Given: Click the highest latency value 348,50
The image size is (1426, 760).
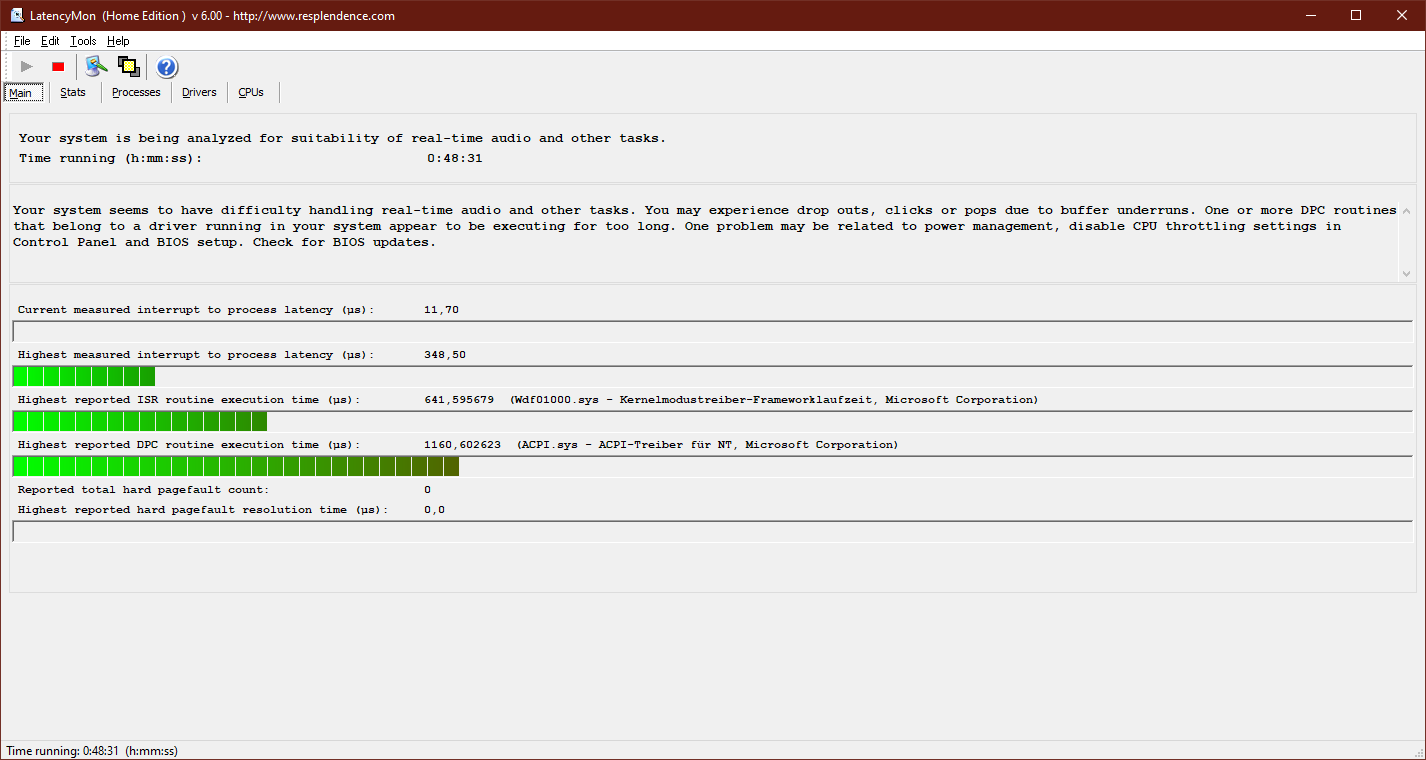Looking at the screenshot, I should coord(445,355).
